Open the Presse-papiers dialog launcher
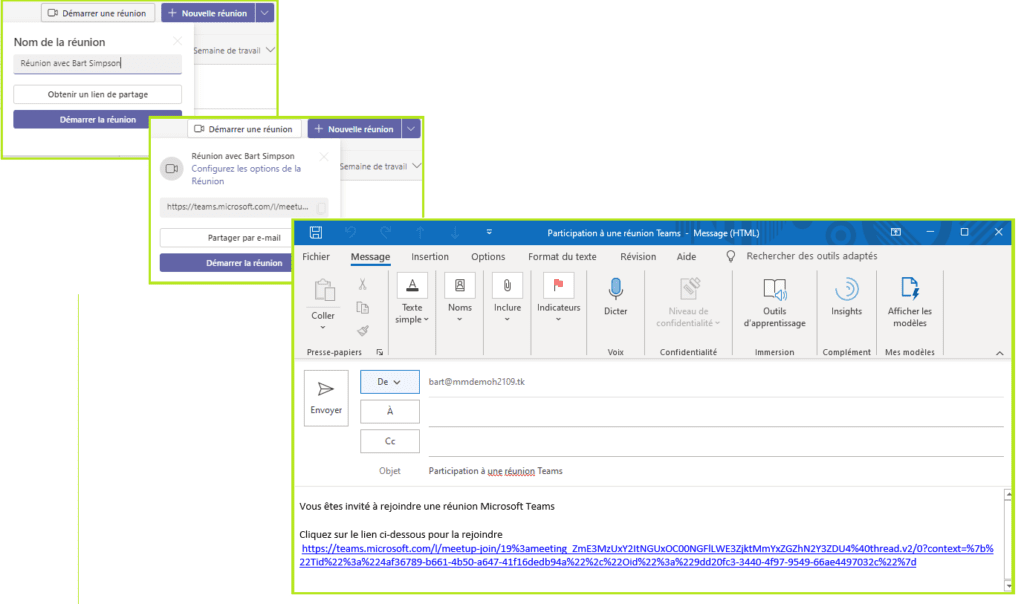The width and height of the screenshot is (1024, 604). [379, 352]
